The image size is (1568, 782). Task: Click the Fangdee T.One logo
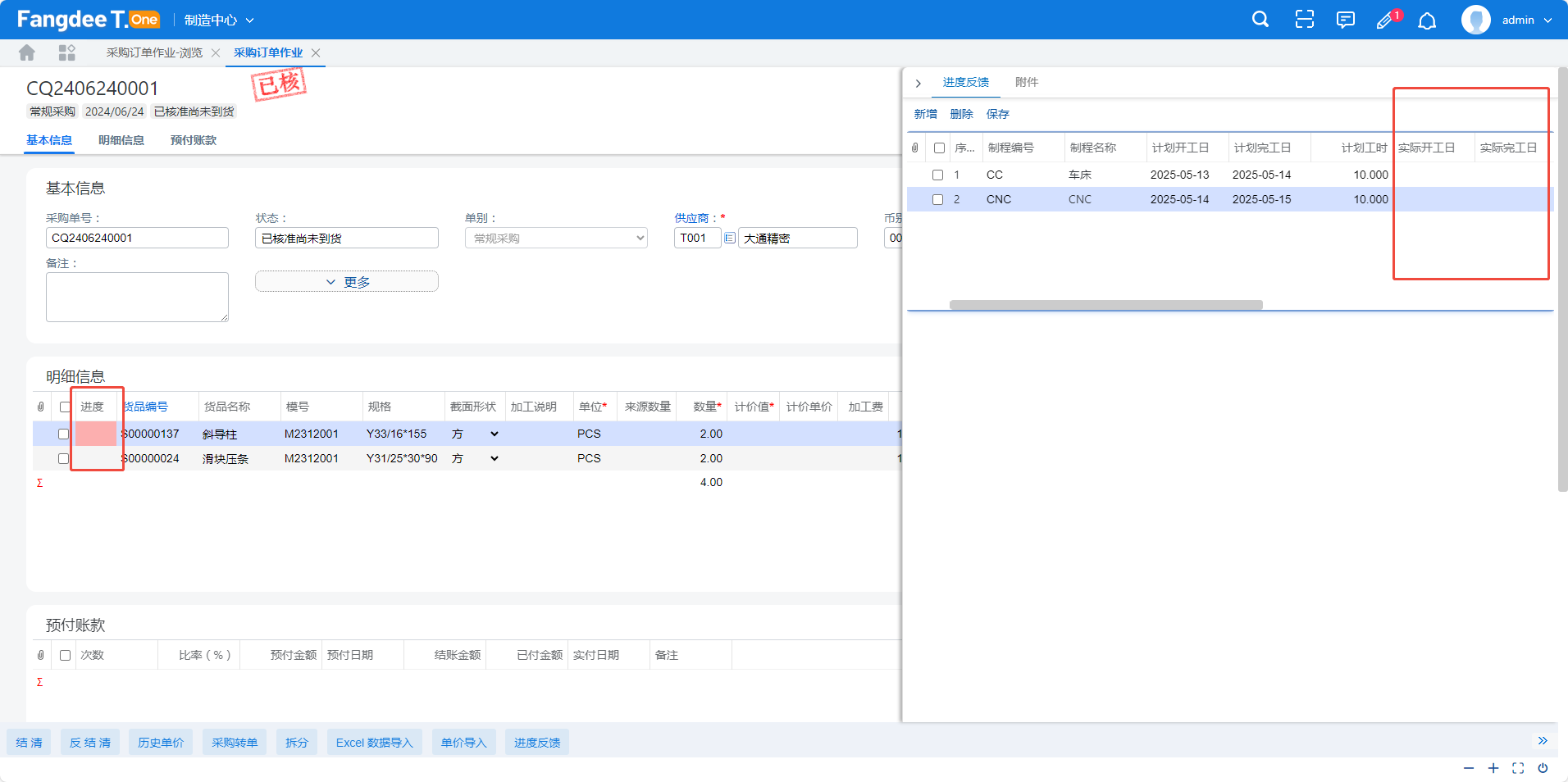click(x=88, y=20)
